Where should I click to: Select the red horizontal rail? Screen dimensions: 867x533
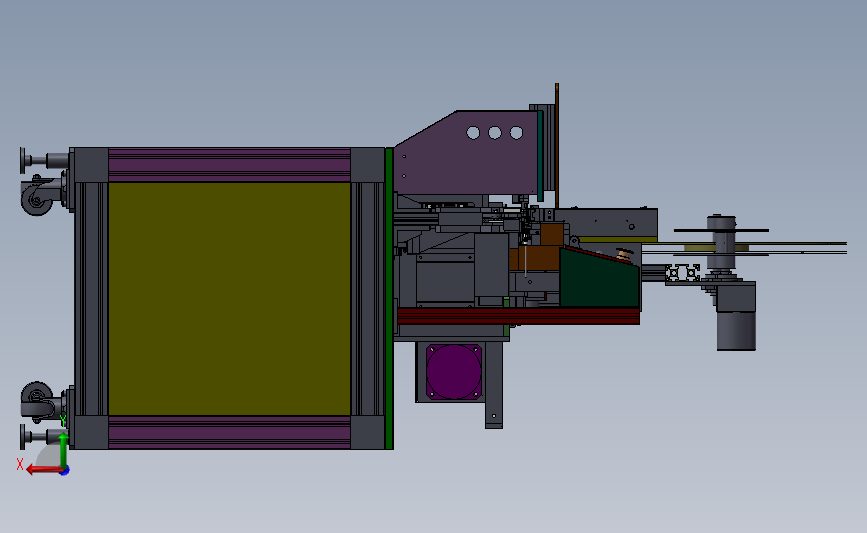point(518,316)
